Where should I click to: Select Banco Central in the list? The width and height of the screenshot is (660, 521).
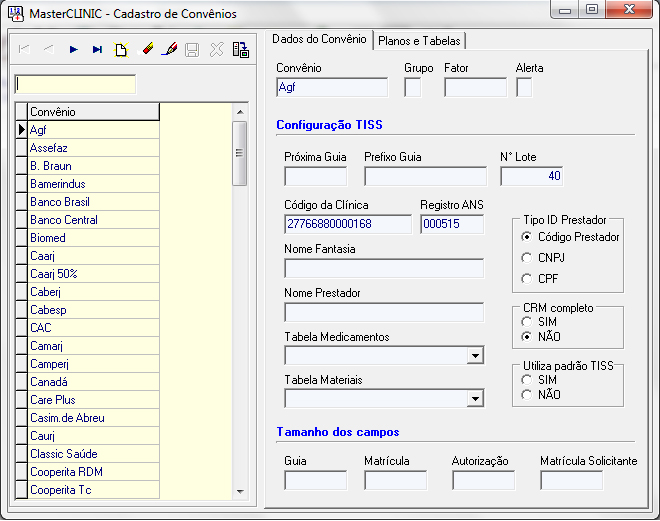[x=93, y=220]
